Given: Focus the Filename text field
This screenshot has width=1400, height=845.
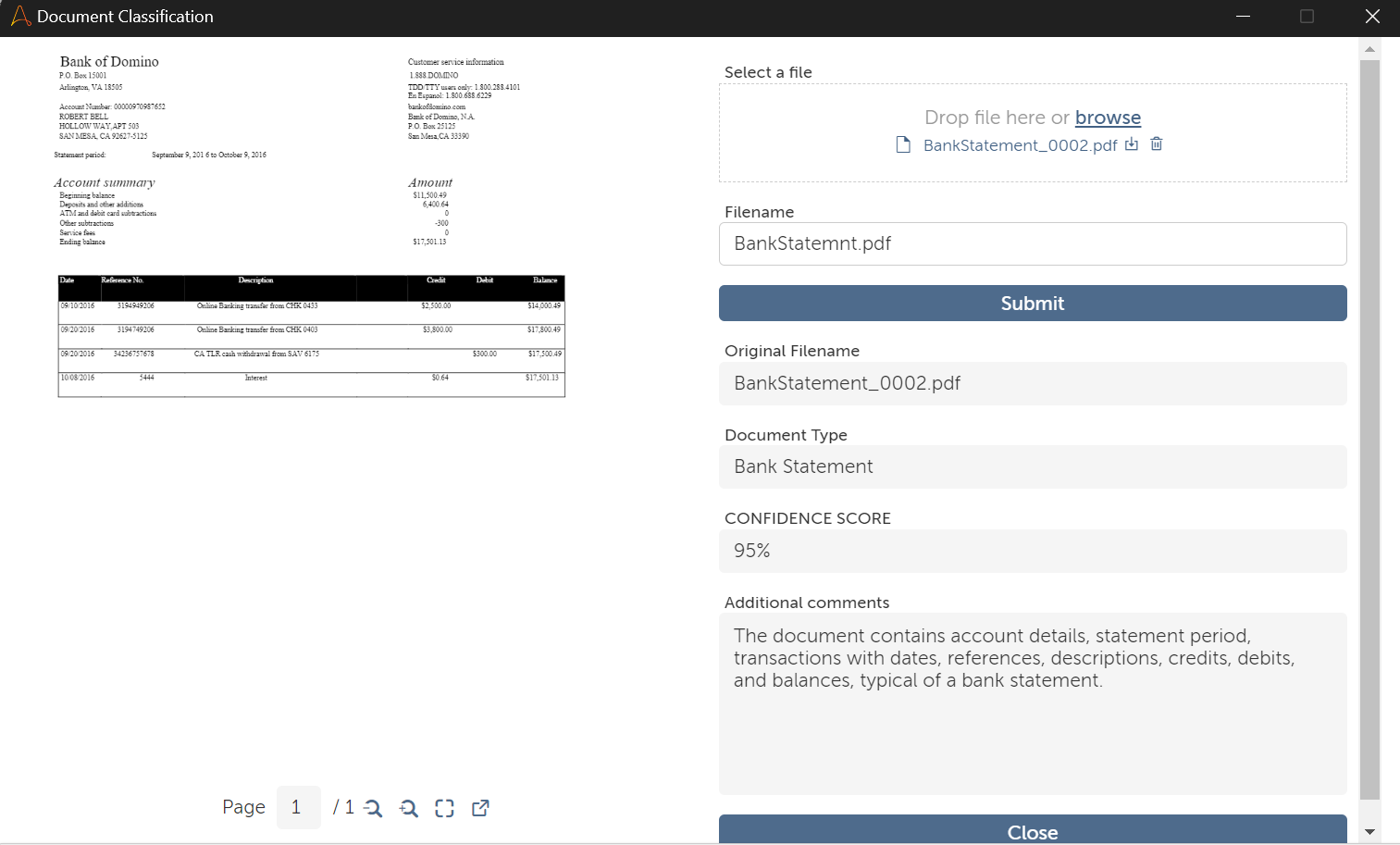Looking at the screenshot, I should tap(1032, 243).
